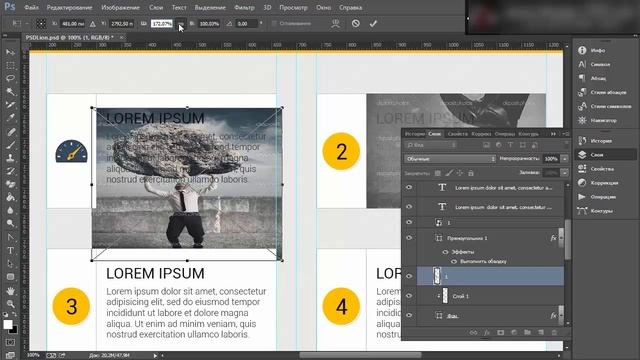Expand effects arrow on bottom fx layer
This screenshot has height=360, width=640.
[561, 315]
